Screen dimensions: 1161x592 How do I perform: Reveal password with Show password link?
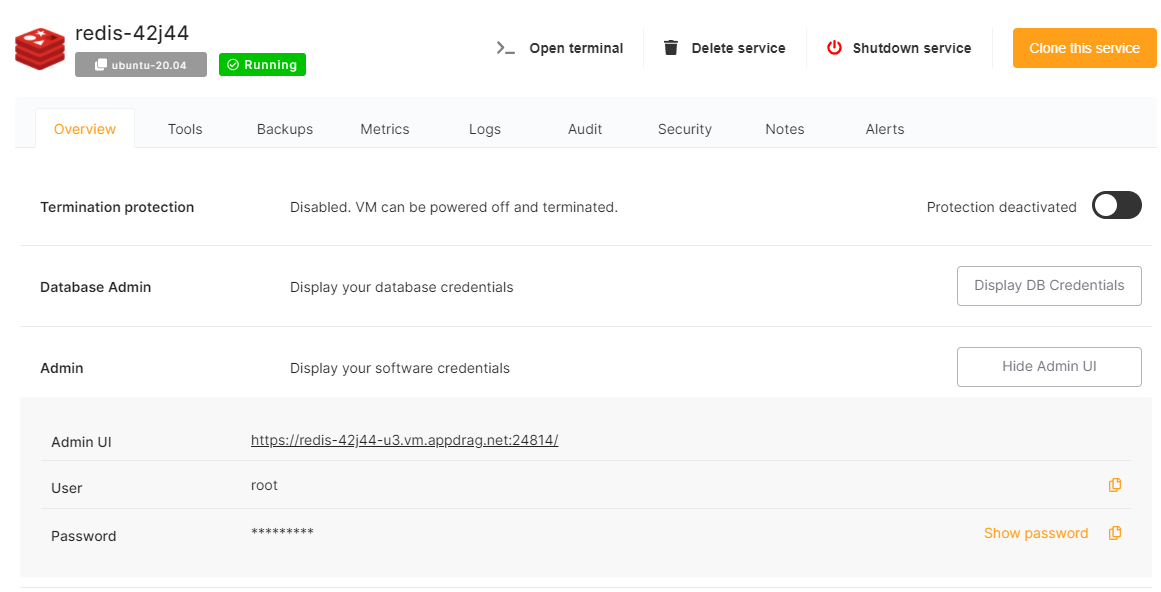1035,533
